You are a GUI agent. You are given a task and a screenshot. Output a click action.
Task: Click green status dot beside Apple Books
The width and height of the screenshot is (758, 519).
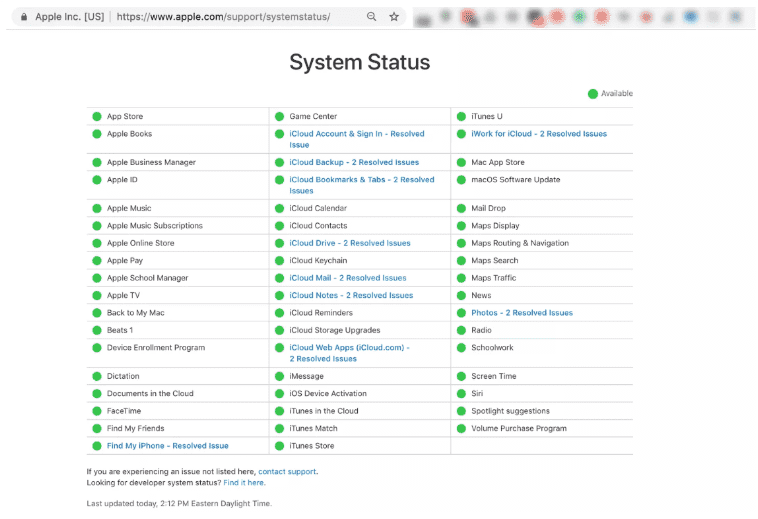(97, 134)
